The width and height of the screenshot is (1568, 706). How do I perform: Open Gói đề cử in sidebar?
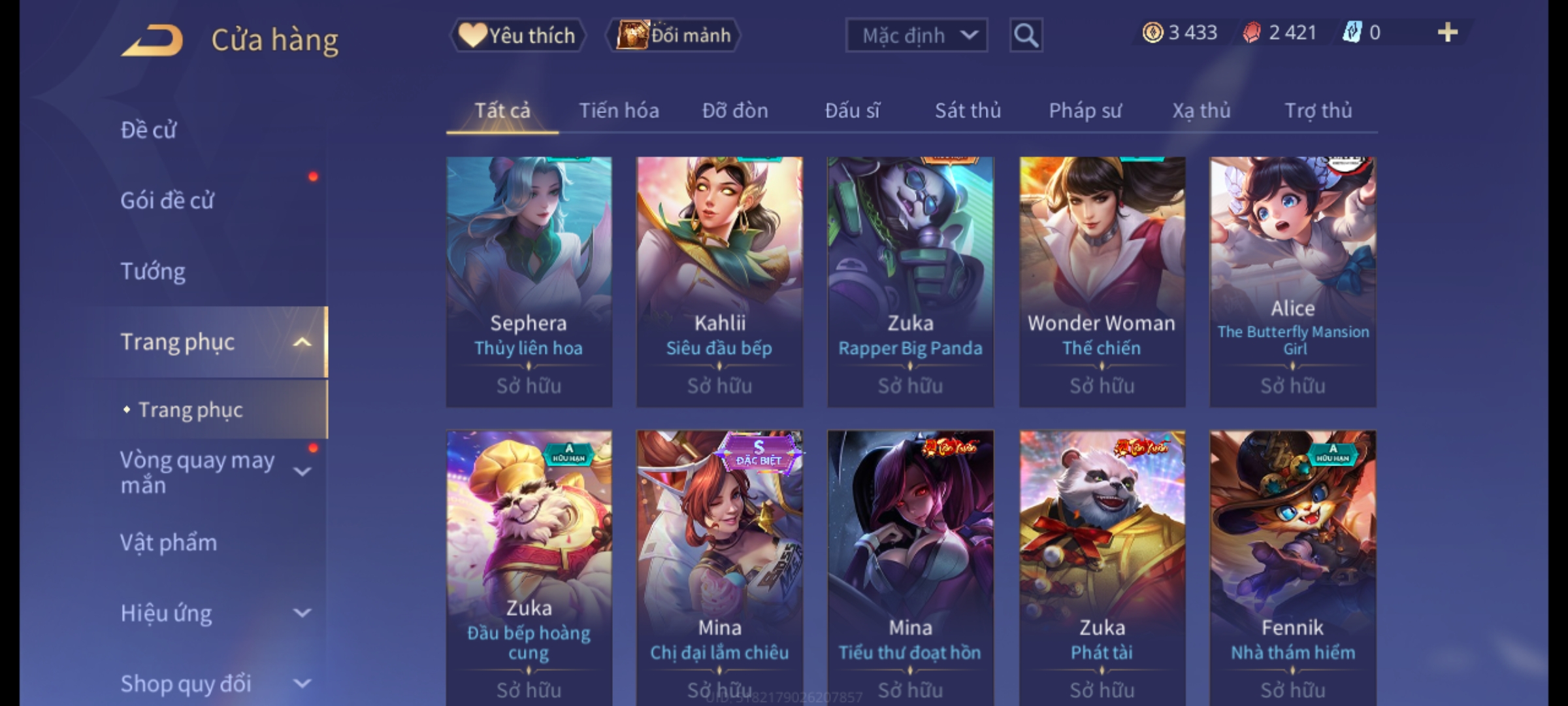(167, 201)
